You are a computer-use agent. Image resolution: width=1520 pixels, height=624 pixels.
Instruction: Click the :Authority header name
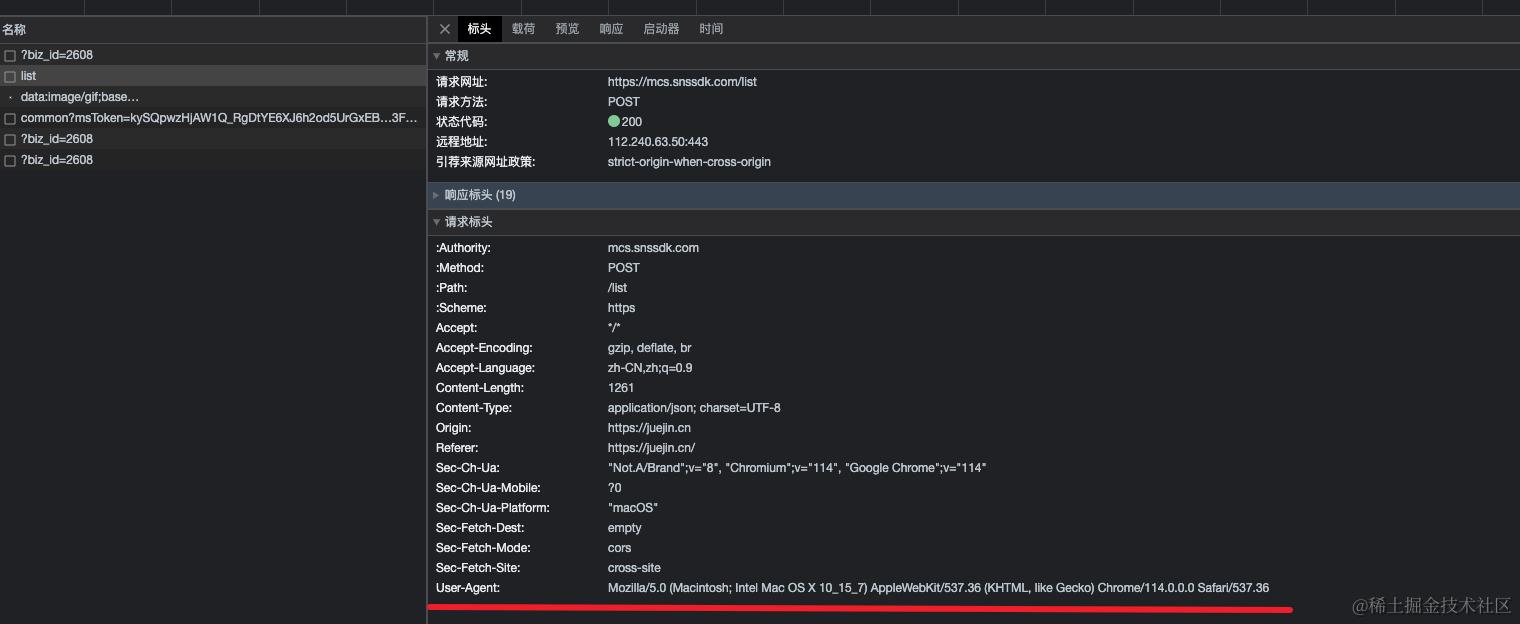point(463,248)
